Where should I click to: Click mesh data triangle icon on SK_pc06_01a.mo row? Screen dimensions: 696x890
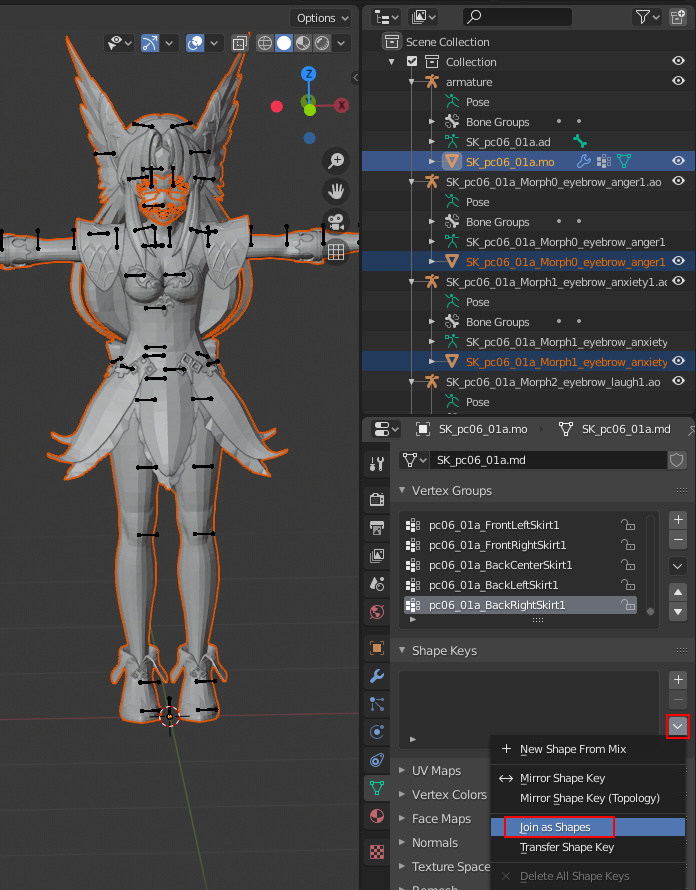(623, 161)
